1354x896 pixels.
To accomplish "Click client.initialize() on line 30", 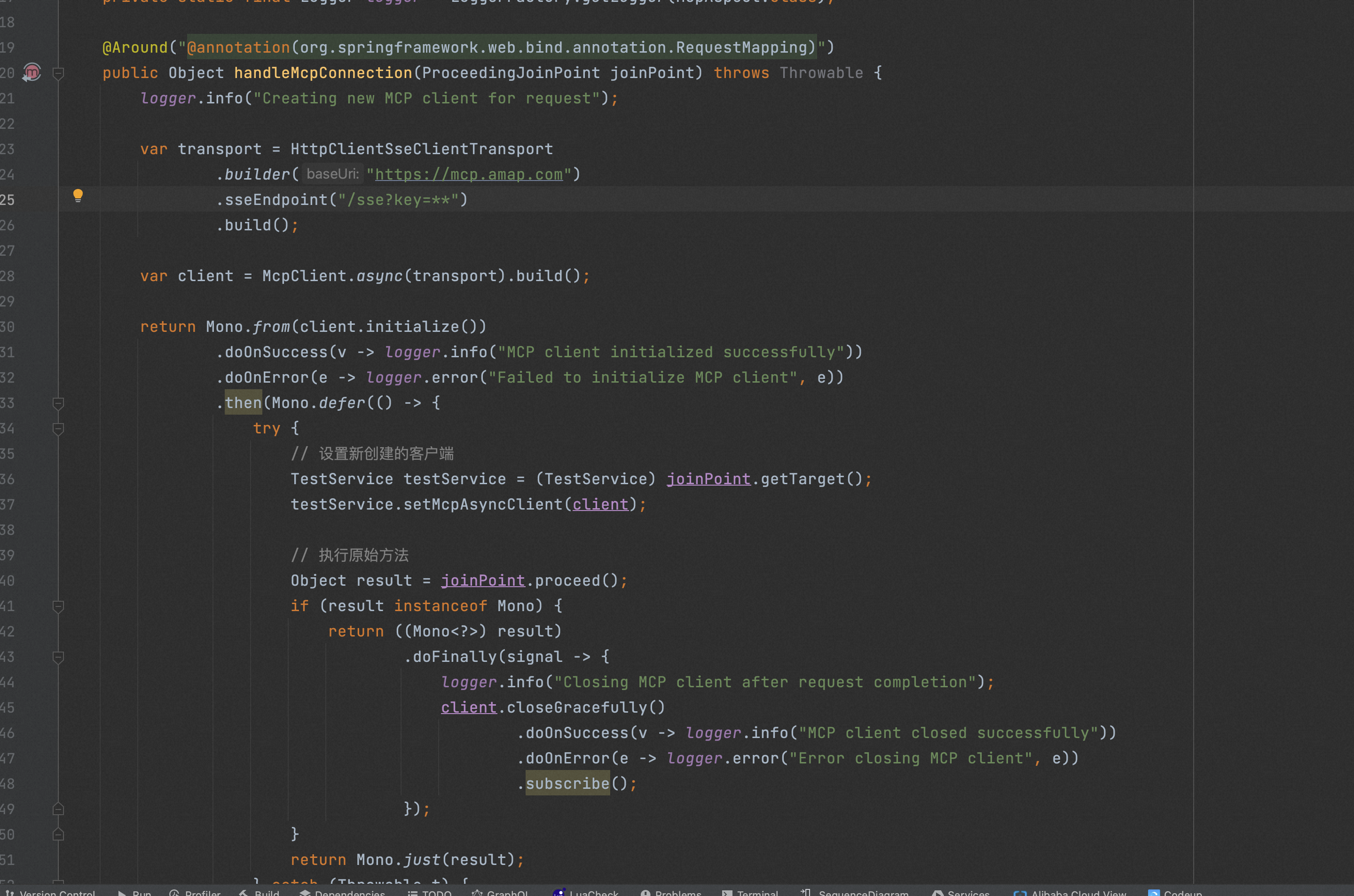I will pyautogui.click(x=388, y=327).
